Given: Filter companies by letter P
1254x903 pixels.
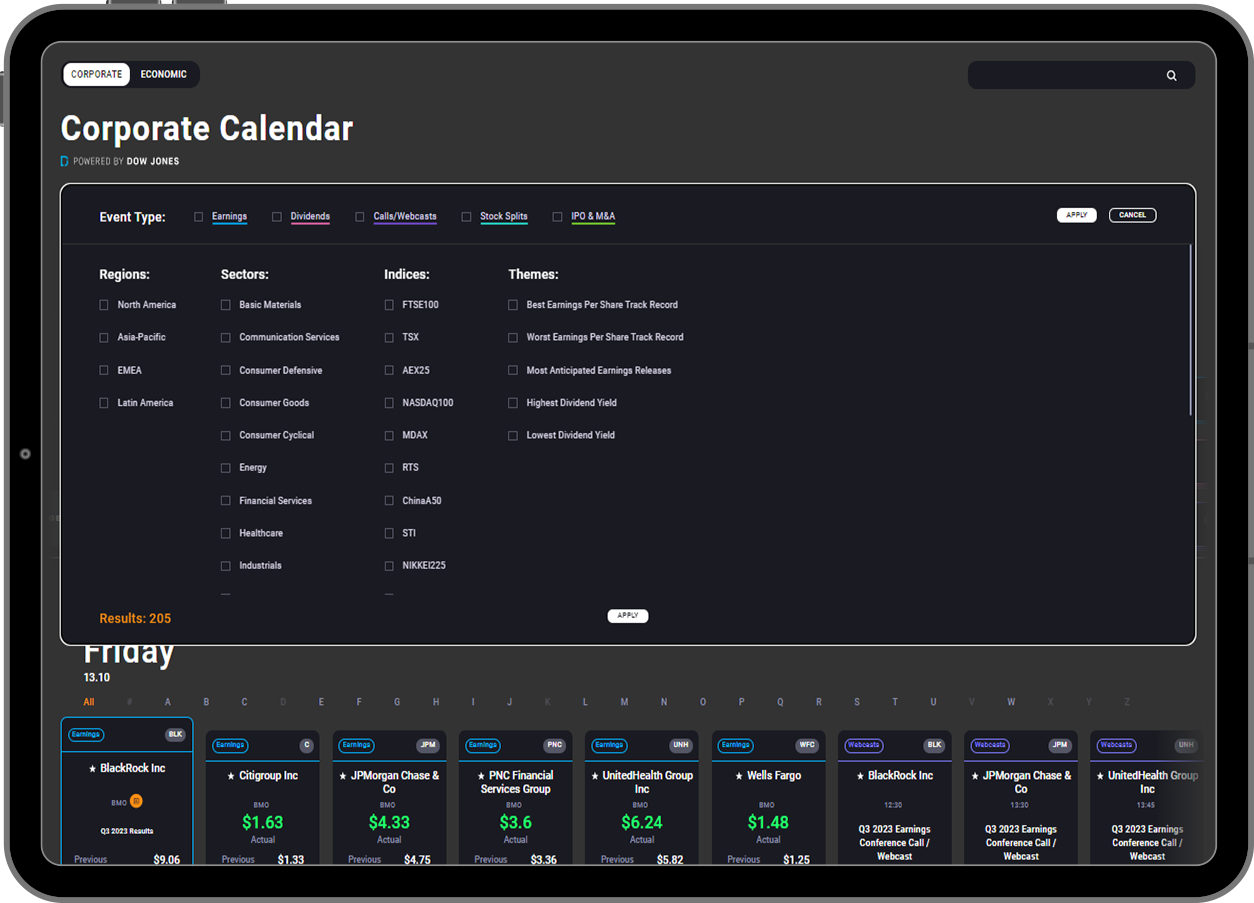Looking at the screenshot, I should 741,702.
